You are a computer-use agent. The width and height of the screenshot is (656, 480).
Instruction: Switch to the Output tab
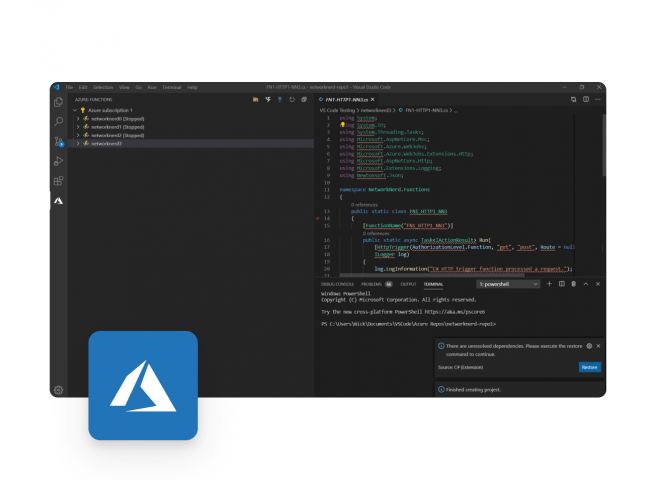(408, 284)
